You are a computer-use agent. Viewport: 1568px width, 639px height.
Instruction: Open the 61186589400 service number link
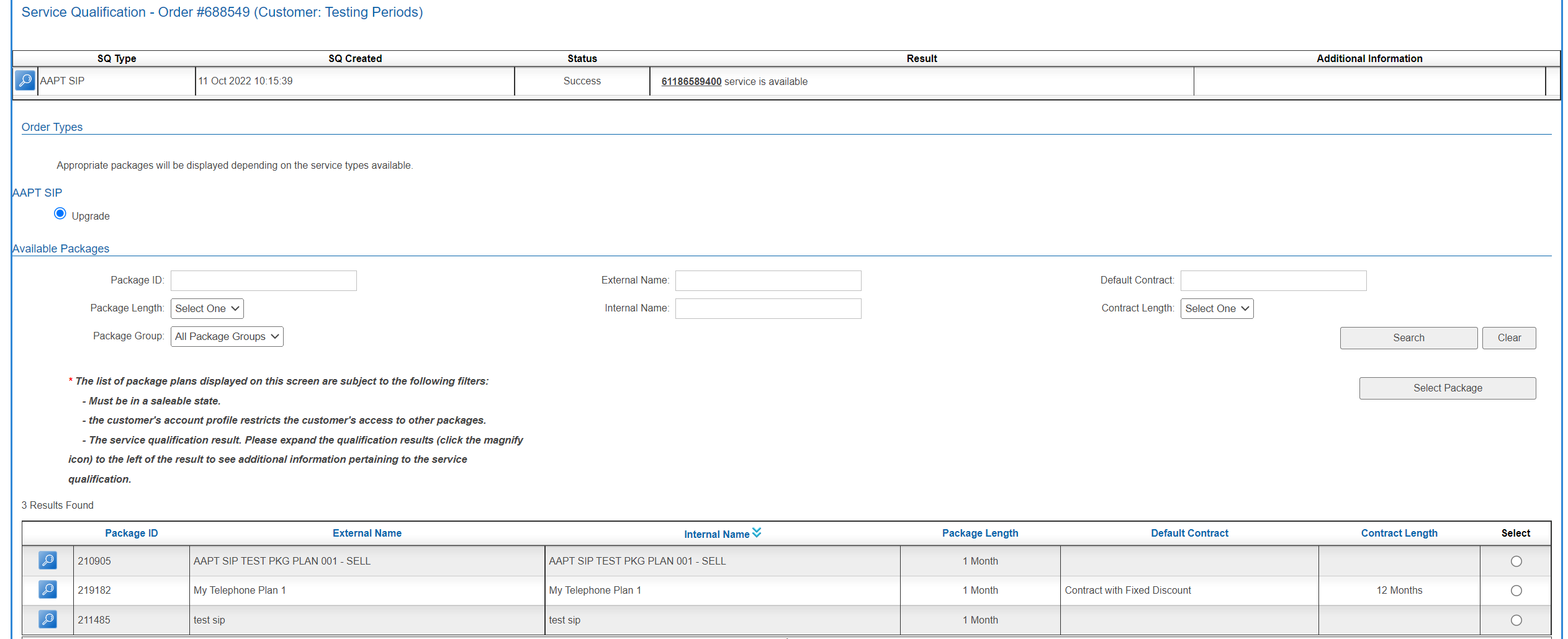point(691,82)
